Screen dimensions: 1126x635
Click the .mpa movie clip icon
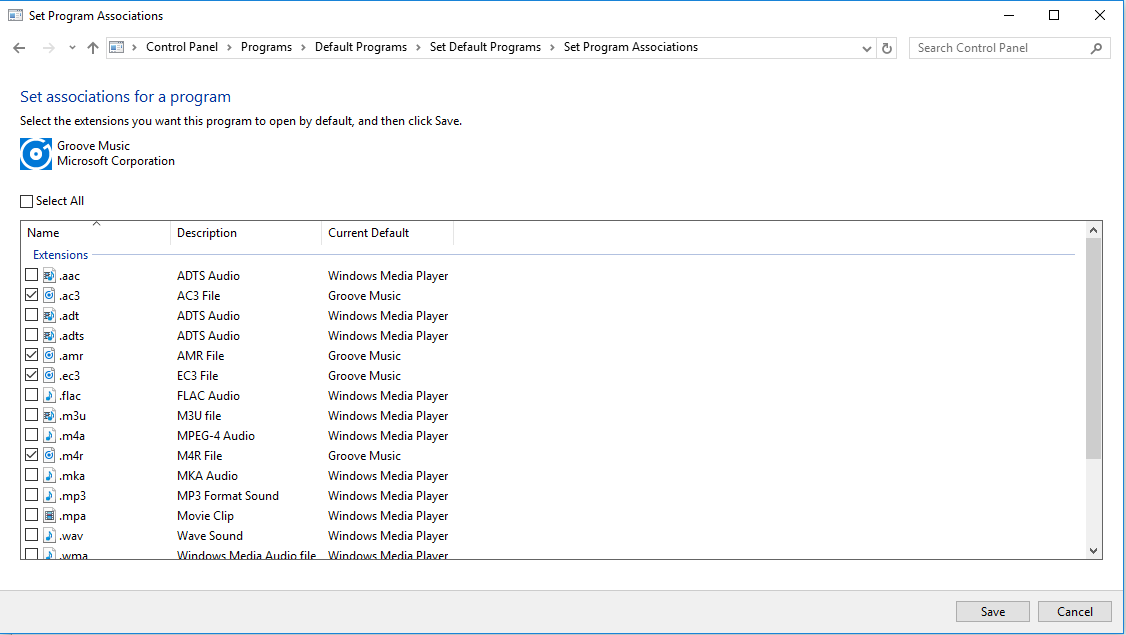tap(49, 516)
